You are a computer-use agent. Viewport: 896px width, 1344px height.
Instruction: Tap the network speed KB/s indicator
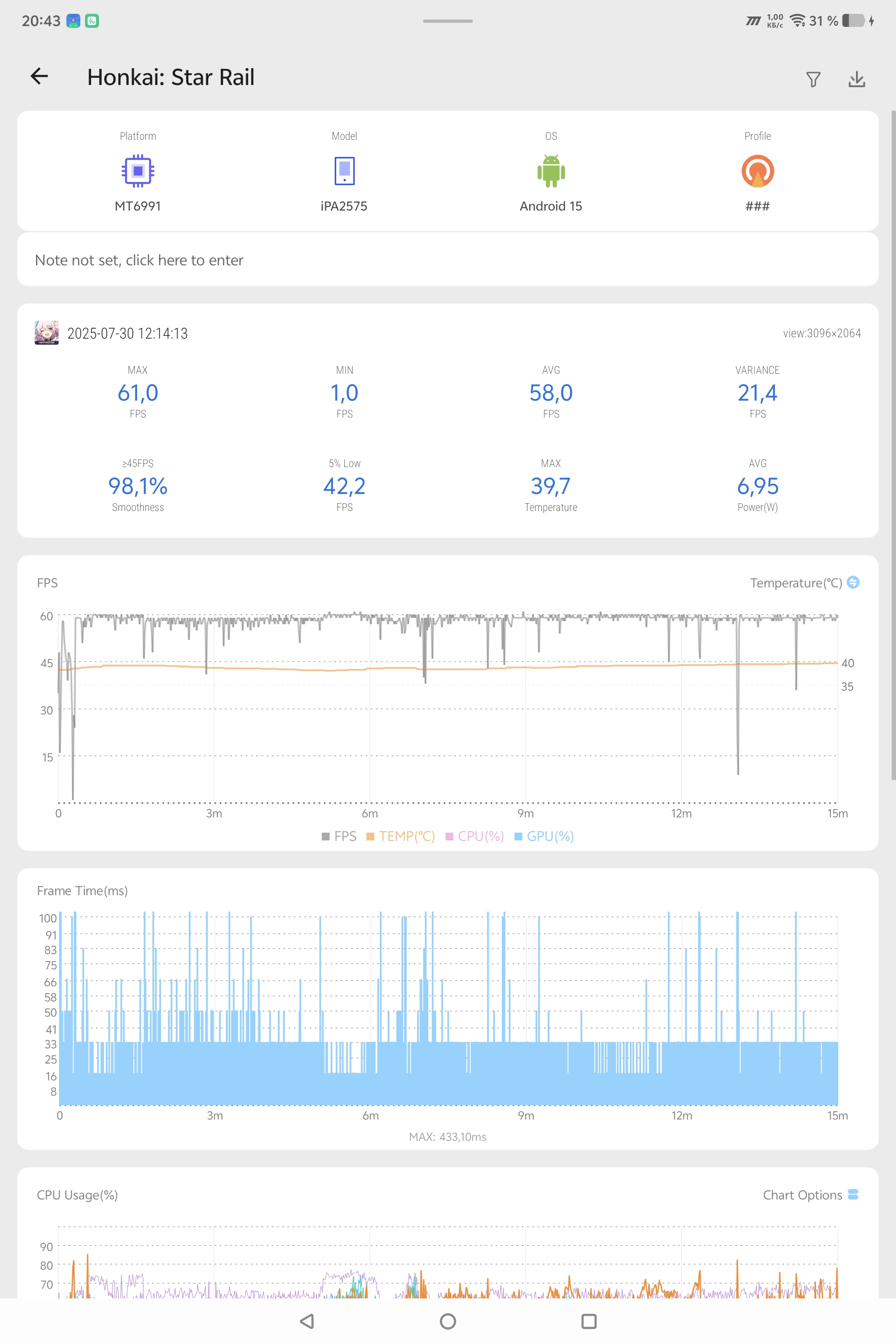point(775,20)
